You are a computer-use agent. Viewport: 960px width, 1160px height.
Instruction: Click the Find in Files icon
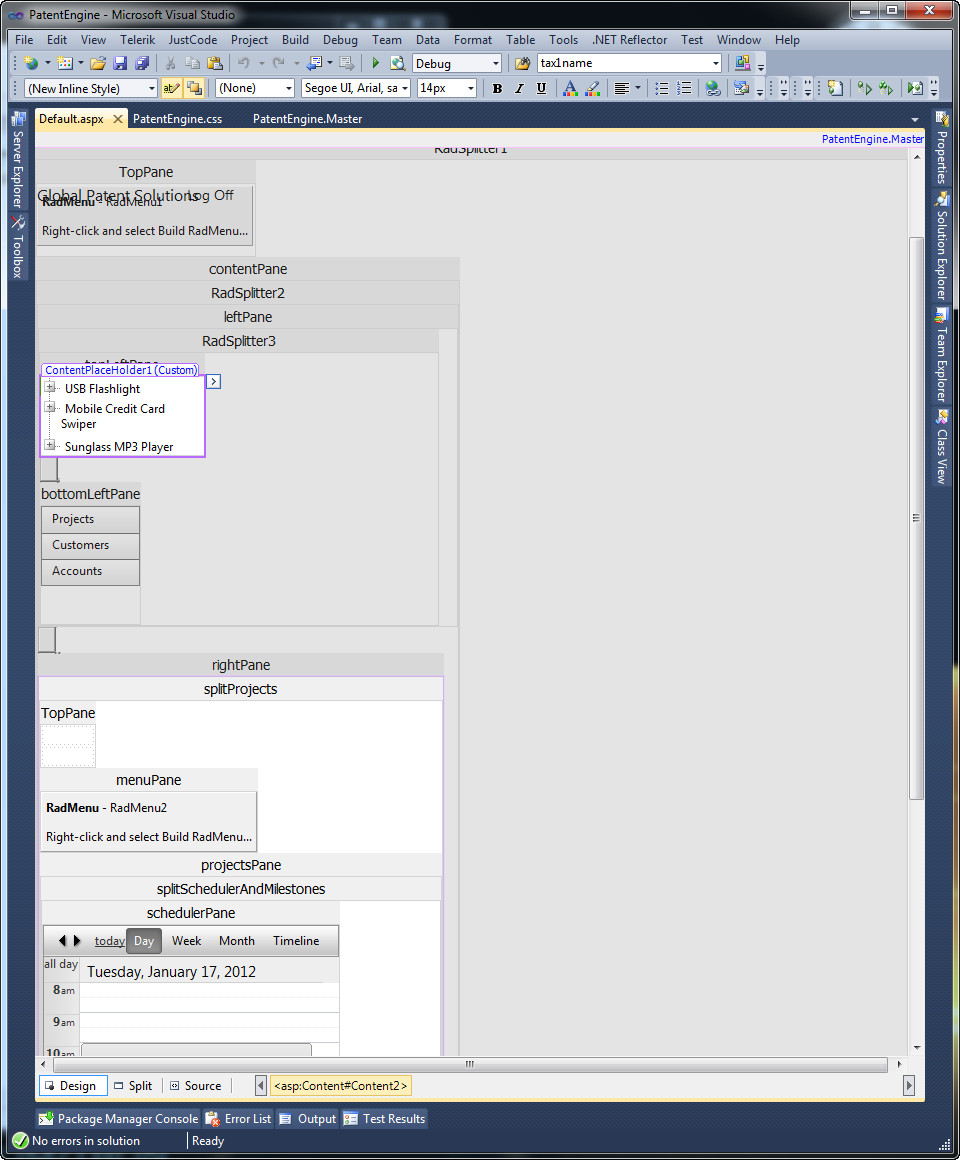(522, 64)
